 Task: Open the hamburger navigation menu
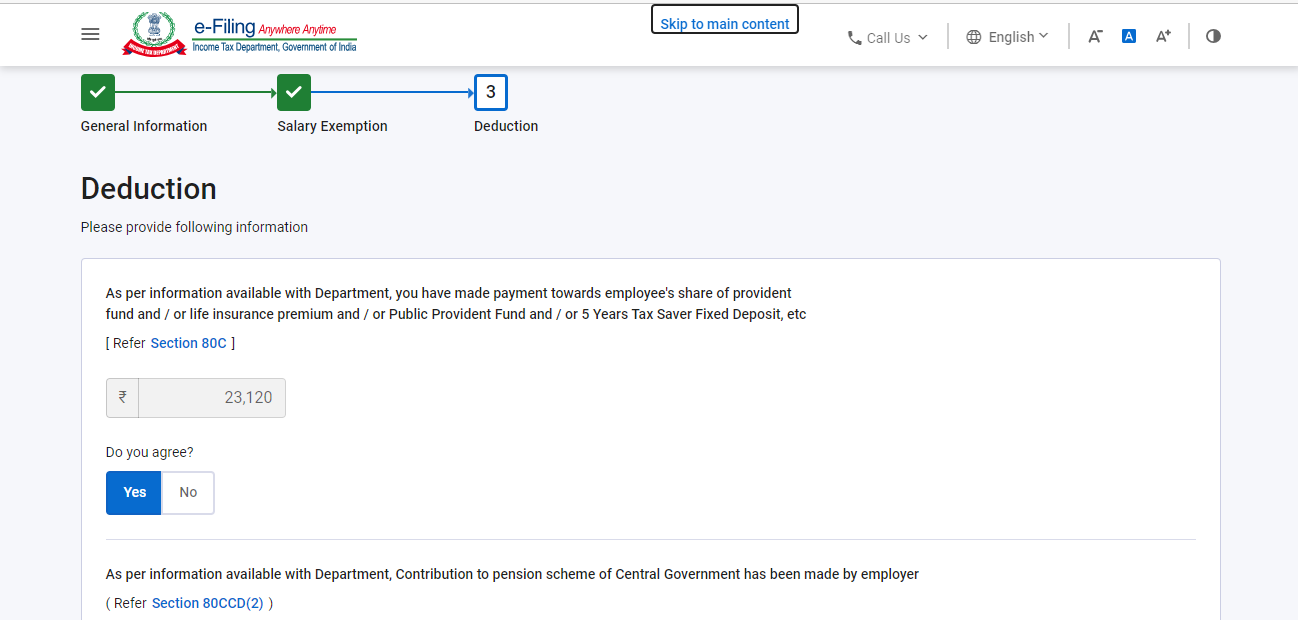pos(90,34)
